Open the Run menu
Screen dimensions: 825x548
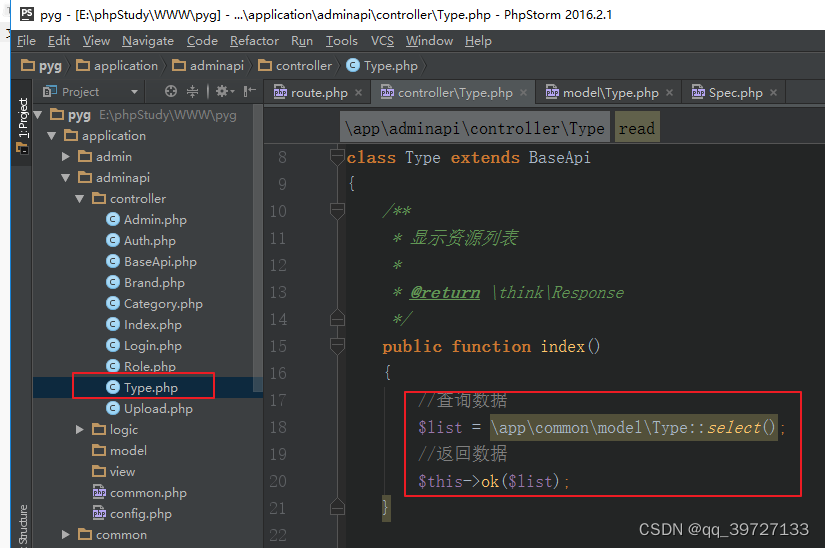coord(302,41)
